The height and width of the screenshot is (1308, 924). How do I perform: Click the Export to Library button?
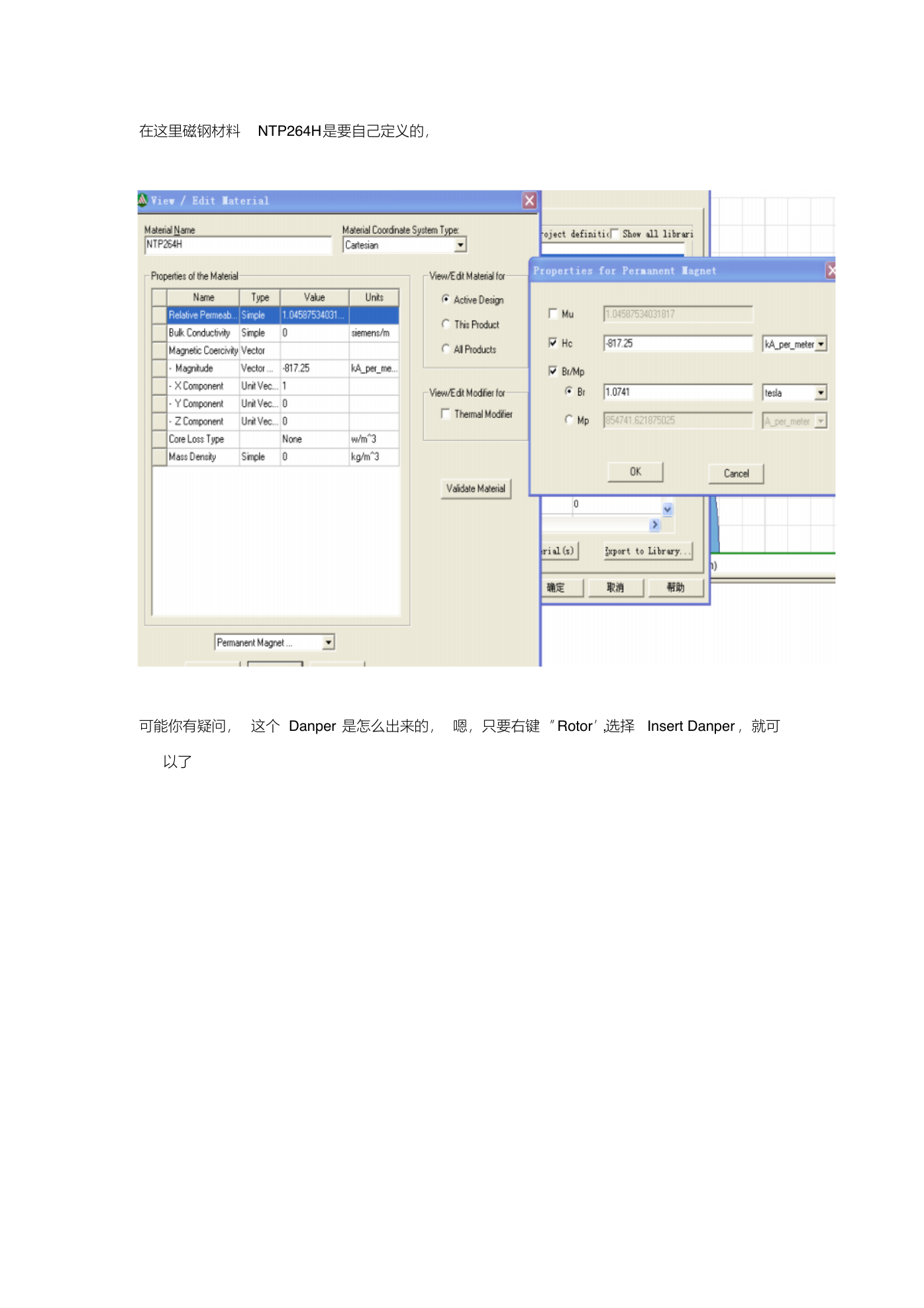[648, 551]
